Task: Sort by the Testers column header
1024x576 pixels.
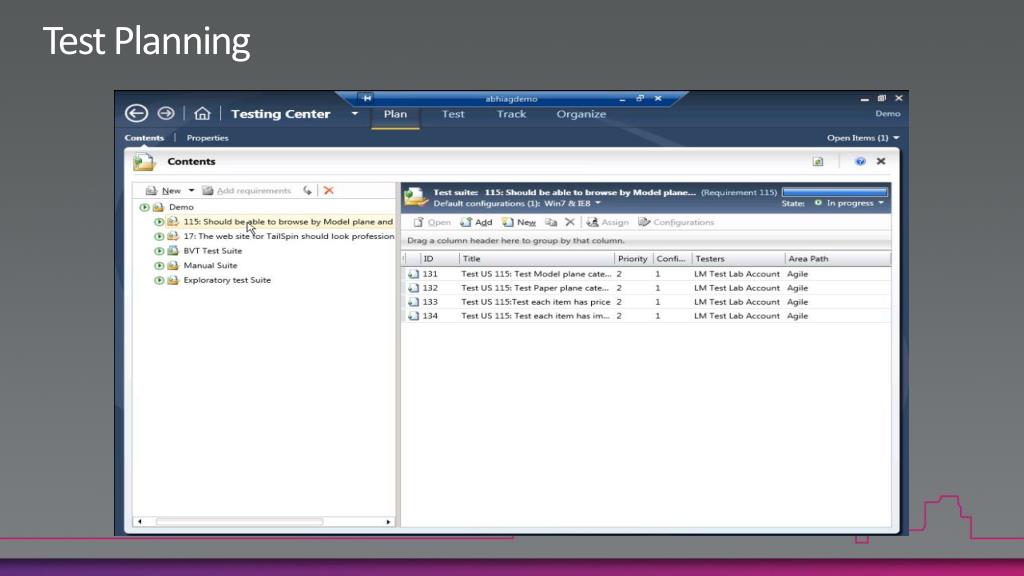Action: [x=738, y=259]
